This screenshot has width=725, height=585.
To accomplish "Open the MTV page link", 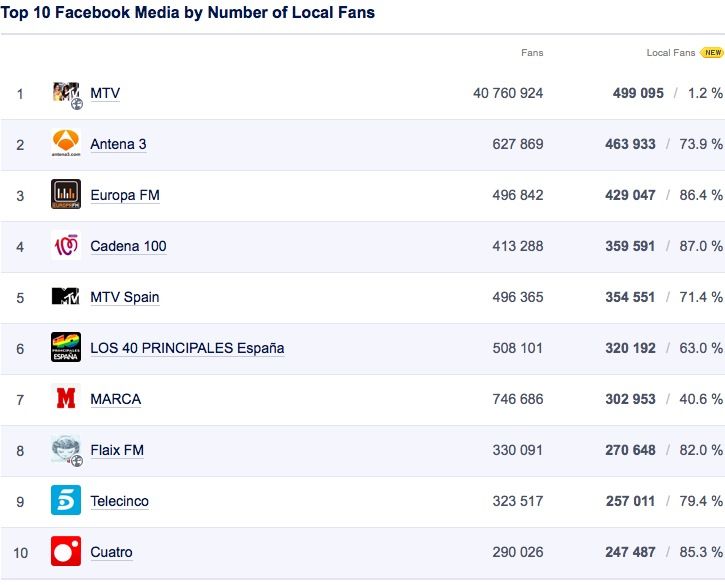I will tap(105, 93).
